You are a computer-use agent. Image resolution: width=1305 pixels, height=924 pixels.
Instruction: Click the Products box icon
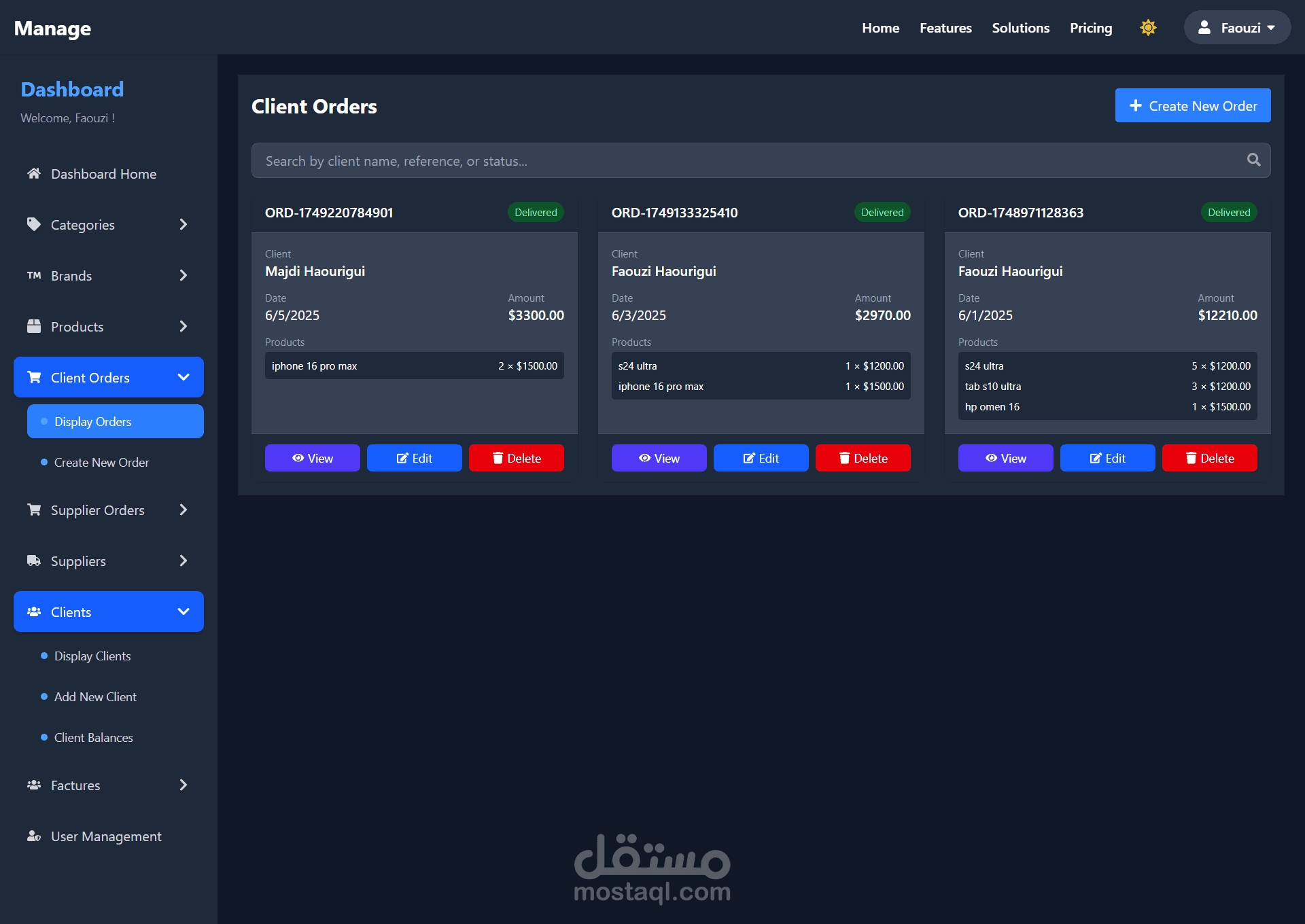tap(34, 327)
